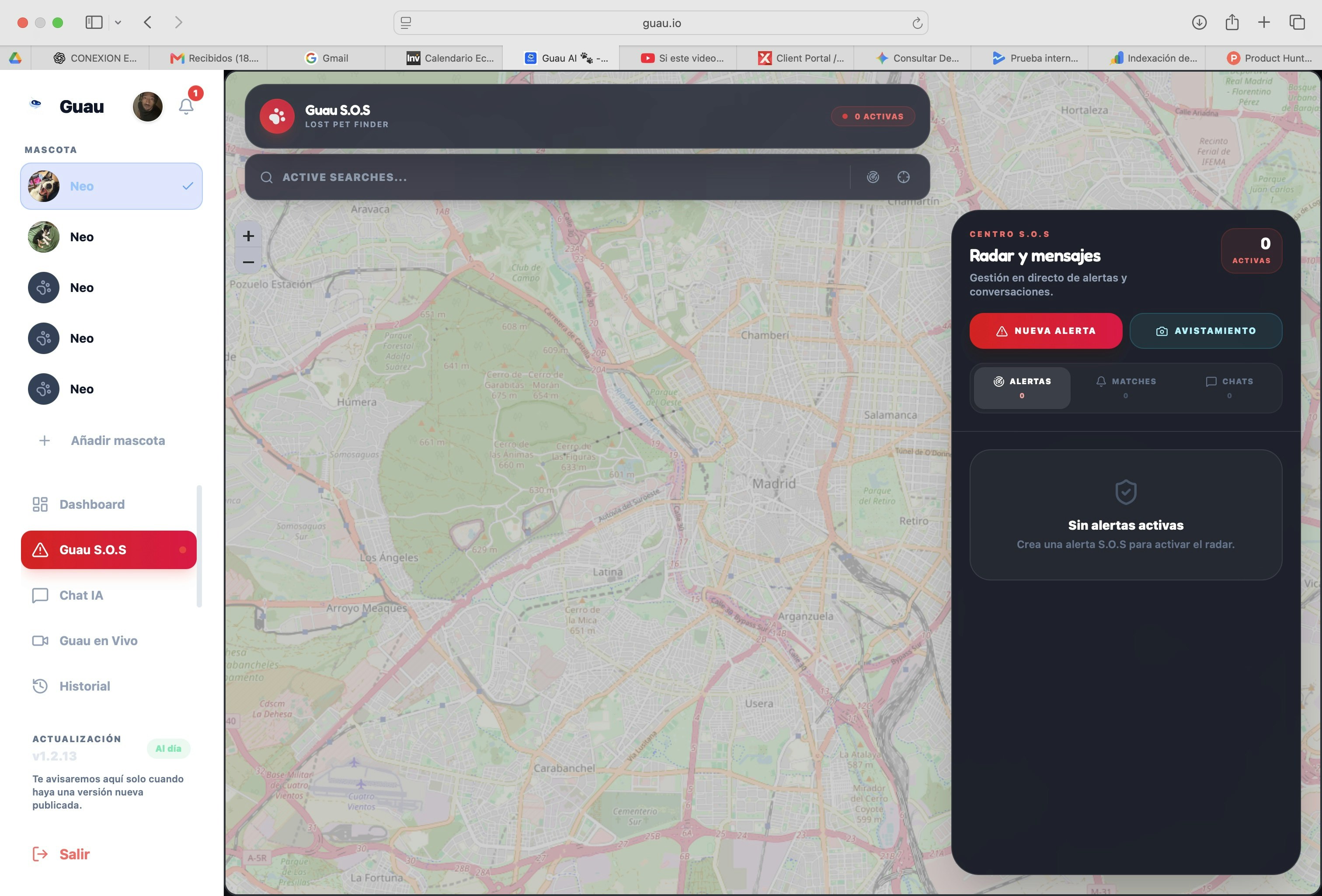Show Safari sidebar toggle icon
The height and width of the screenshot is (896, 1322).
click(x=94, y=22)
